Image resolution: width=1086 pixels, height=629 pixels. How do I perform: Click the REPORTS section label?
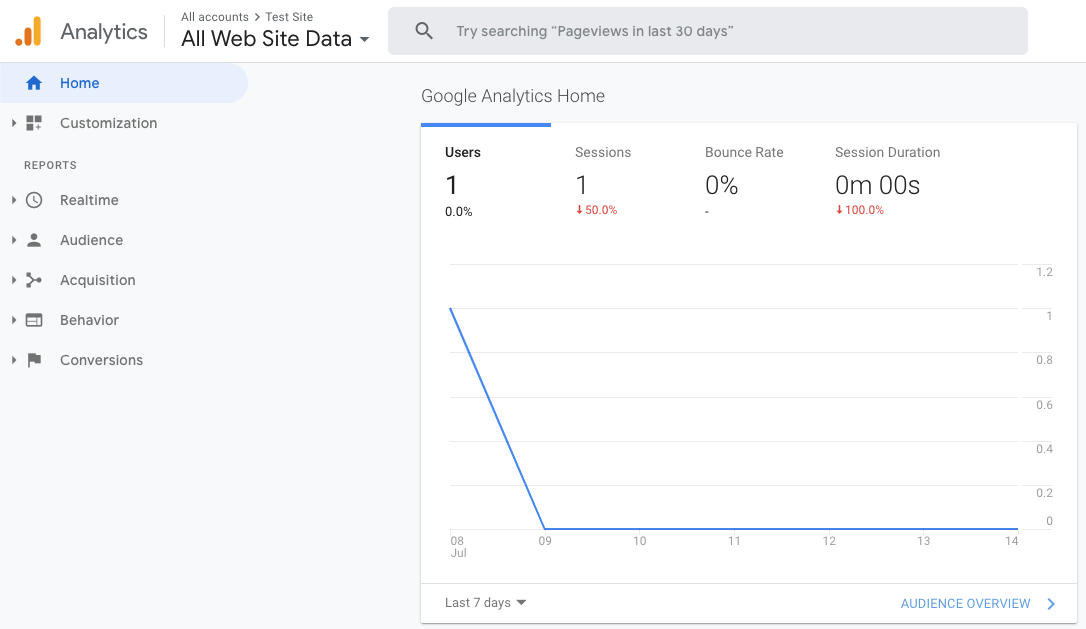(x=51, y=165)
